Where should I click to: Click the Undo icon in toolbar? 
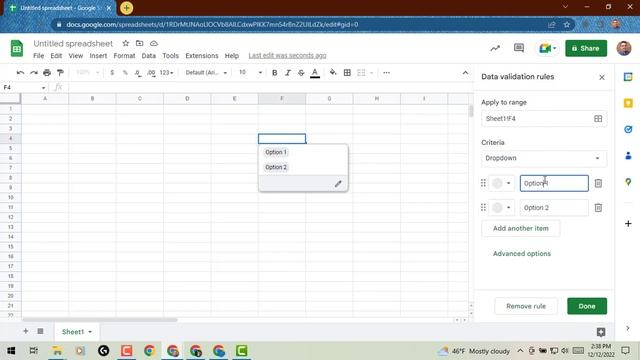(20, 73)
